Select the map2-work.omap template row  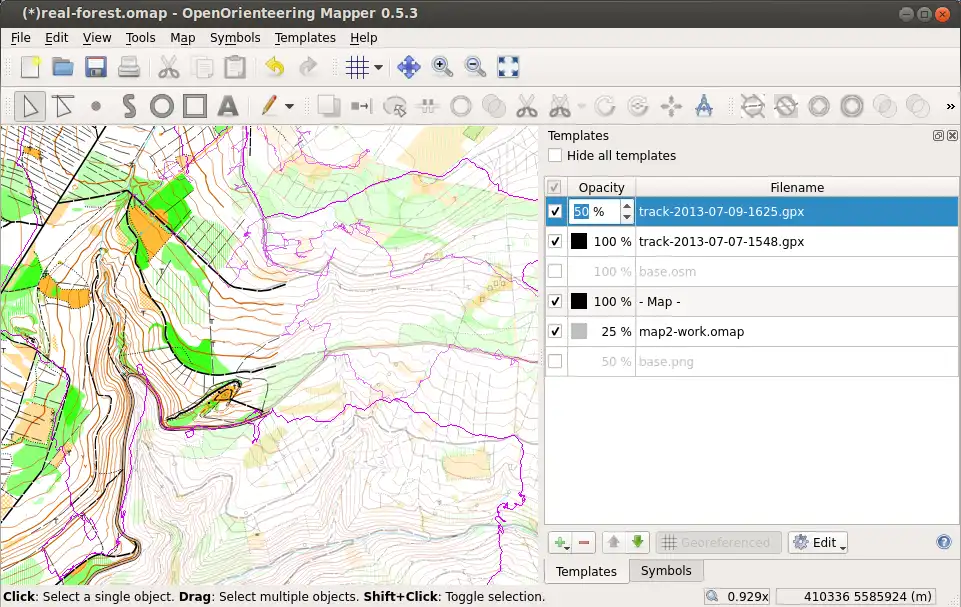click(x=691, y=332)
